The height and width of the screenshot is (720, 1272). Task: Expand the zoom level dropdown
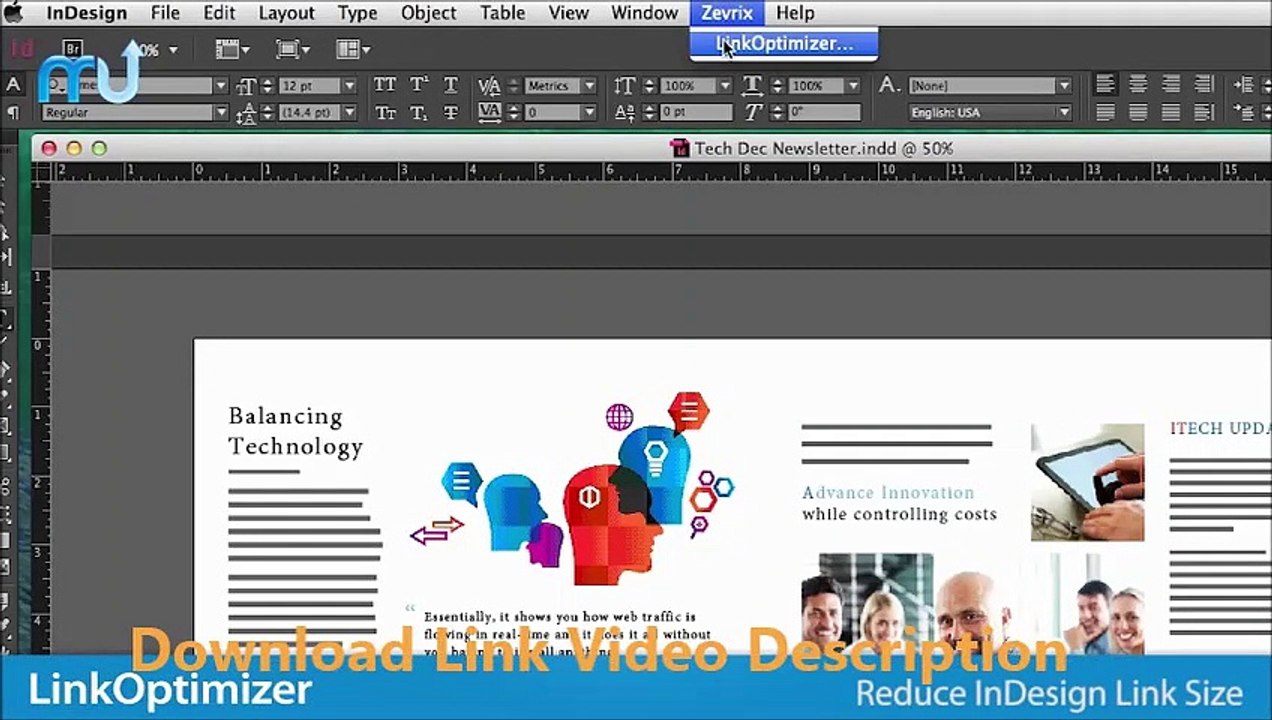pos(173,49)
